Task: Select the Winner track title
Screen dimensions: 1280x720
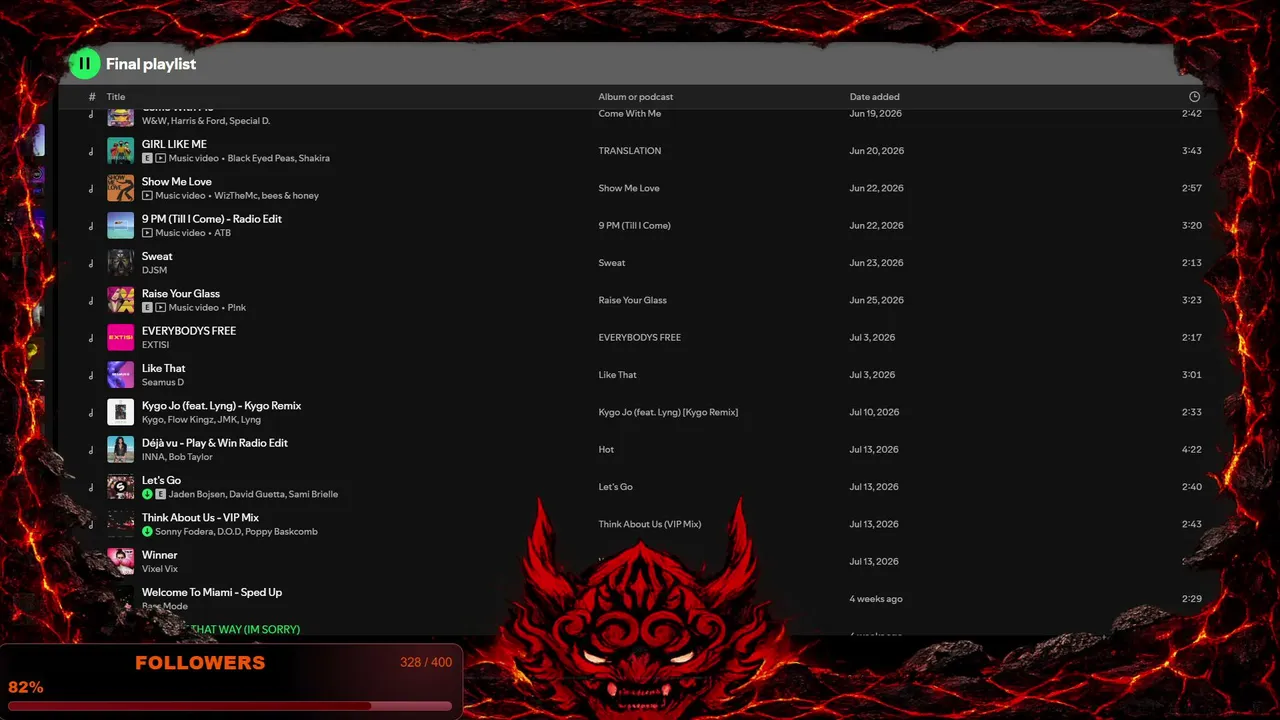Action: point(160,555)
